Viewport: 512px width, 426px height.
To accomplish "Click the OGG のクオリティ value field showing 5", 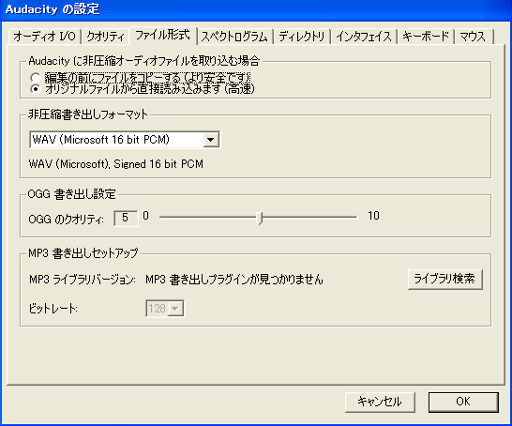I will (125, 218).
